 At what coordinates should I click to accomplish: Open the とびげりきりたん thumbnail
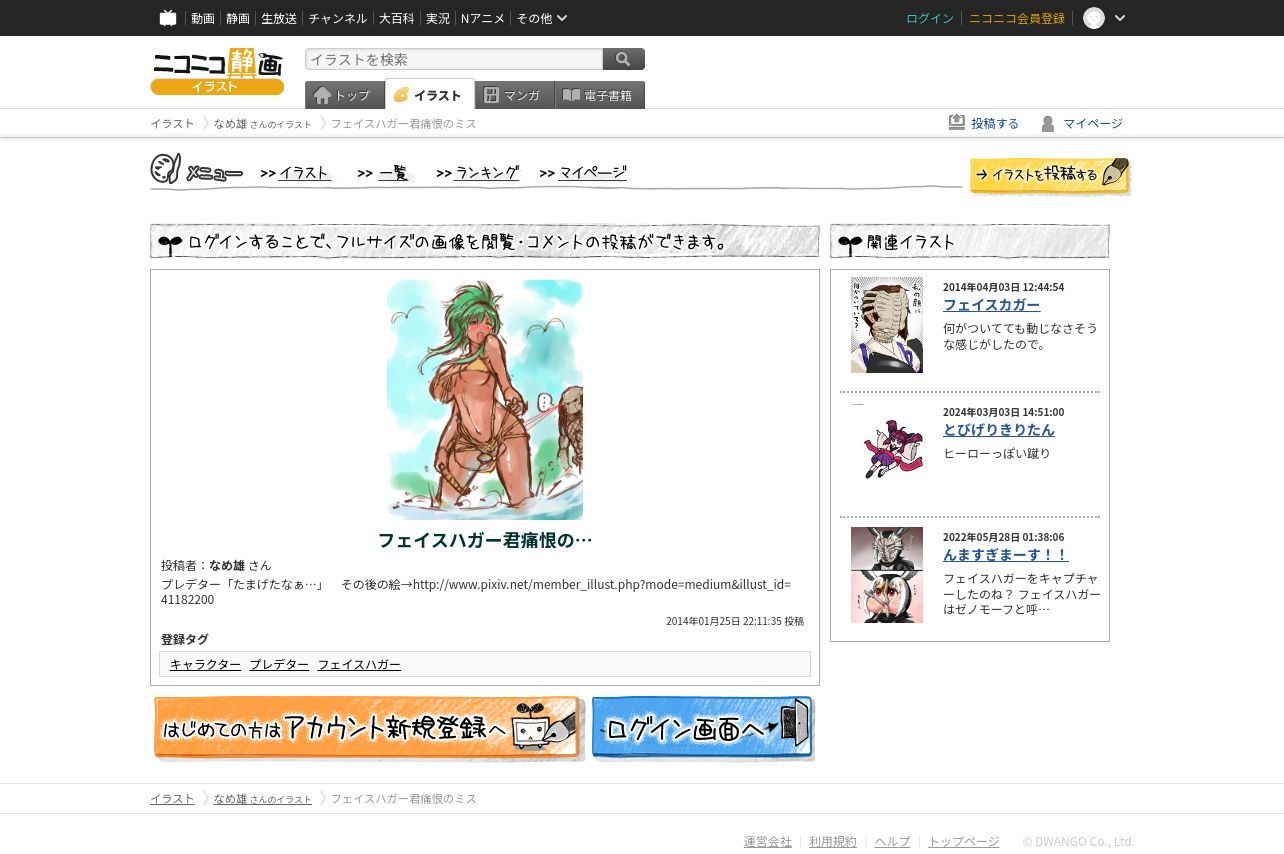pyautogui.click(x=887, y=450)
